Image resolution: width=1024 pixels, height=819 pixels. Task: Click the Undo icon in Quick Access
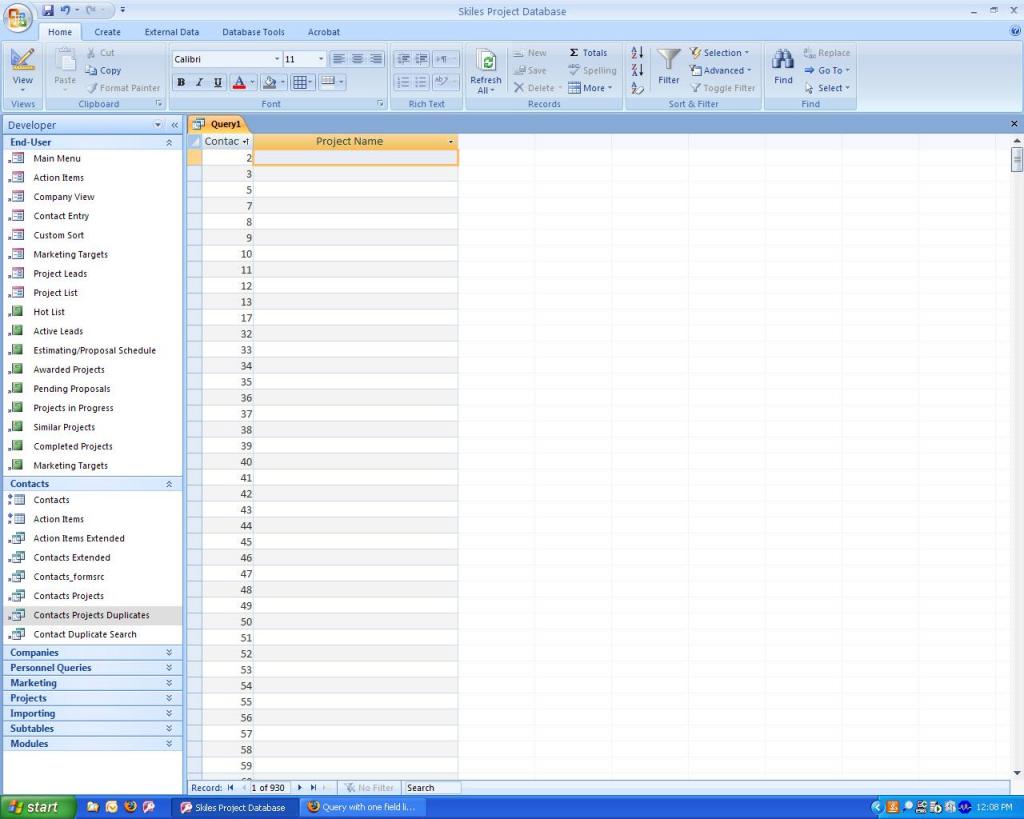point(65,10)
